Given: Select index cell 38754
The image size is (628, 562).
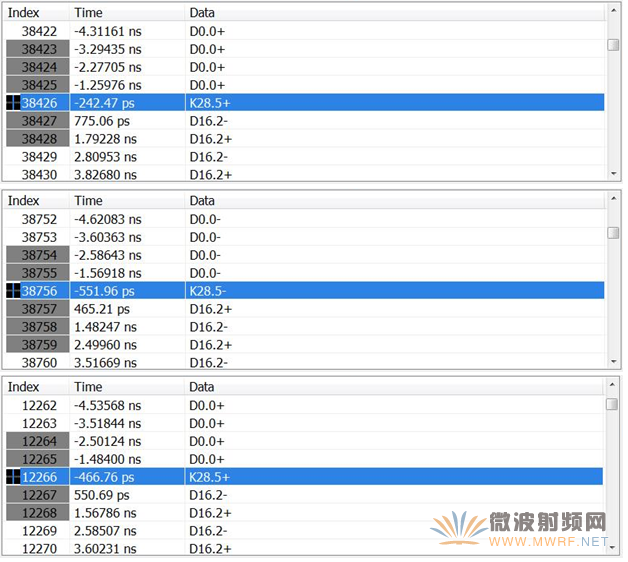Looking at the screenshot, I should click(38, 255).
